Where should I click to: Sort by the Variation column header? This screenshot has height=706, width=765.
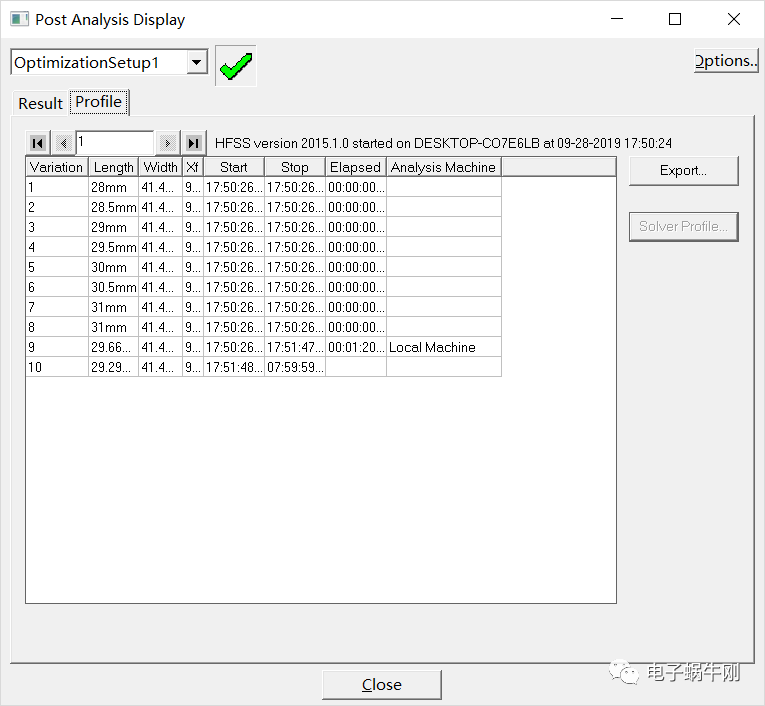click(x=56, y=167)
